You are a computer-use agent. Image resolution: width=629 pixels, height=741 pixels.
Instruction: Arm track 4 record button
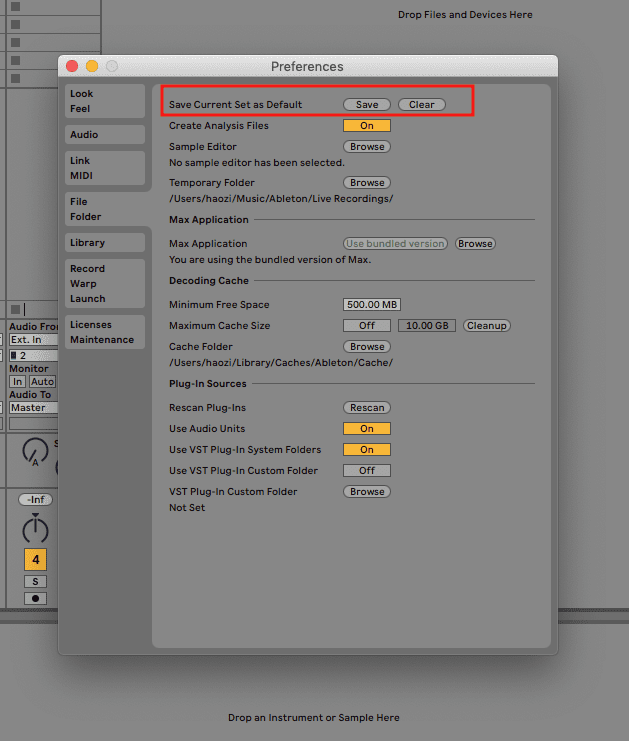(x=35, y=598)
